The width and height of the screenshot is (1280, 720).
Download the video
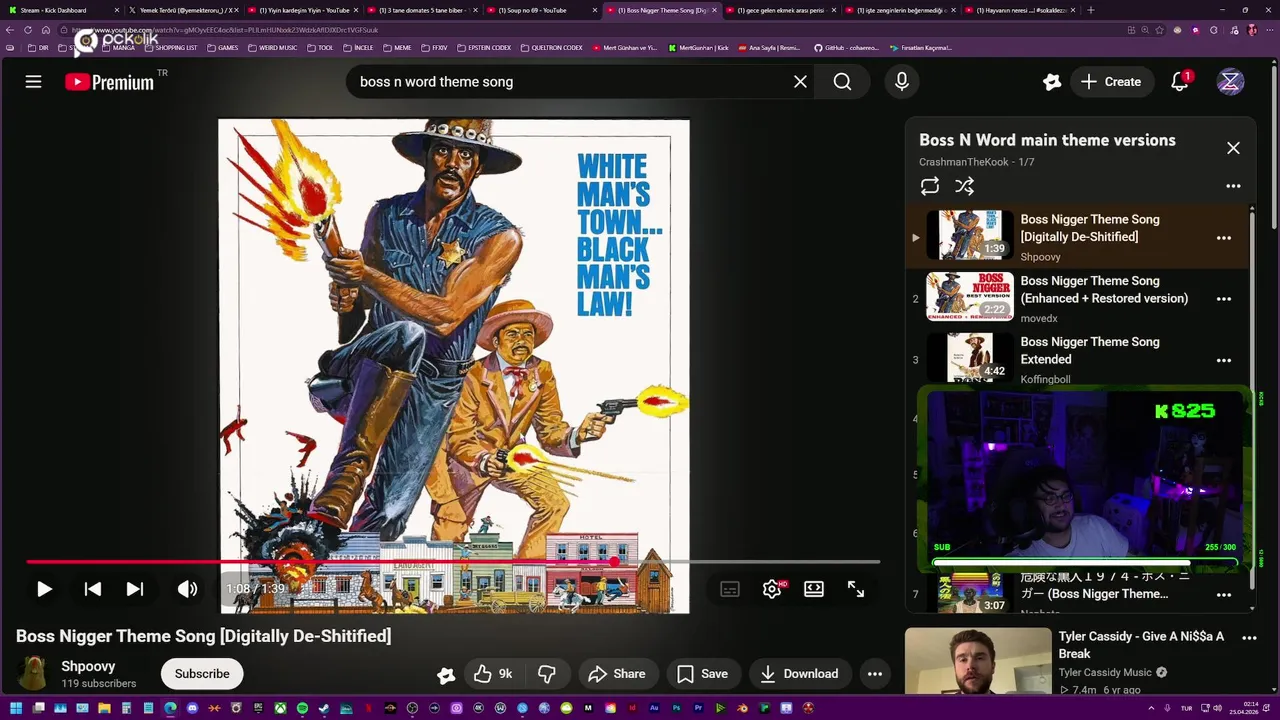pyautogui.click(x=800, y=674)
